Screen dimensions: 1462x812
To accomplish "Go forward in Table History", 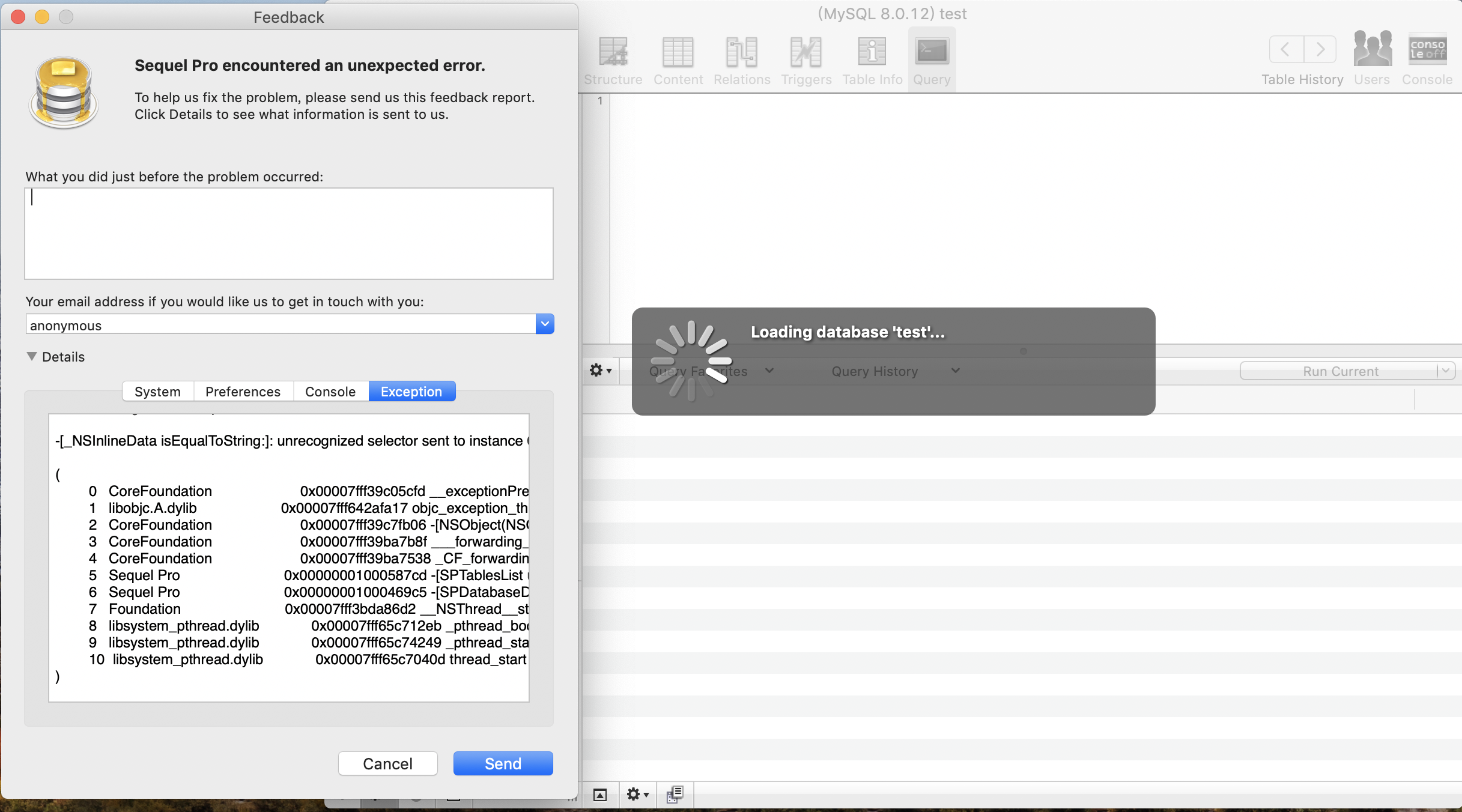I will tap(1320, 49).
